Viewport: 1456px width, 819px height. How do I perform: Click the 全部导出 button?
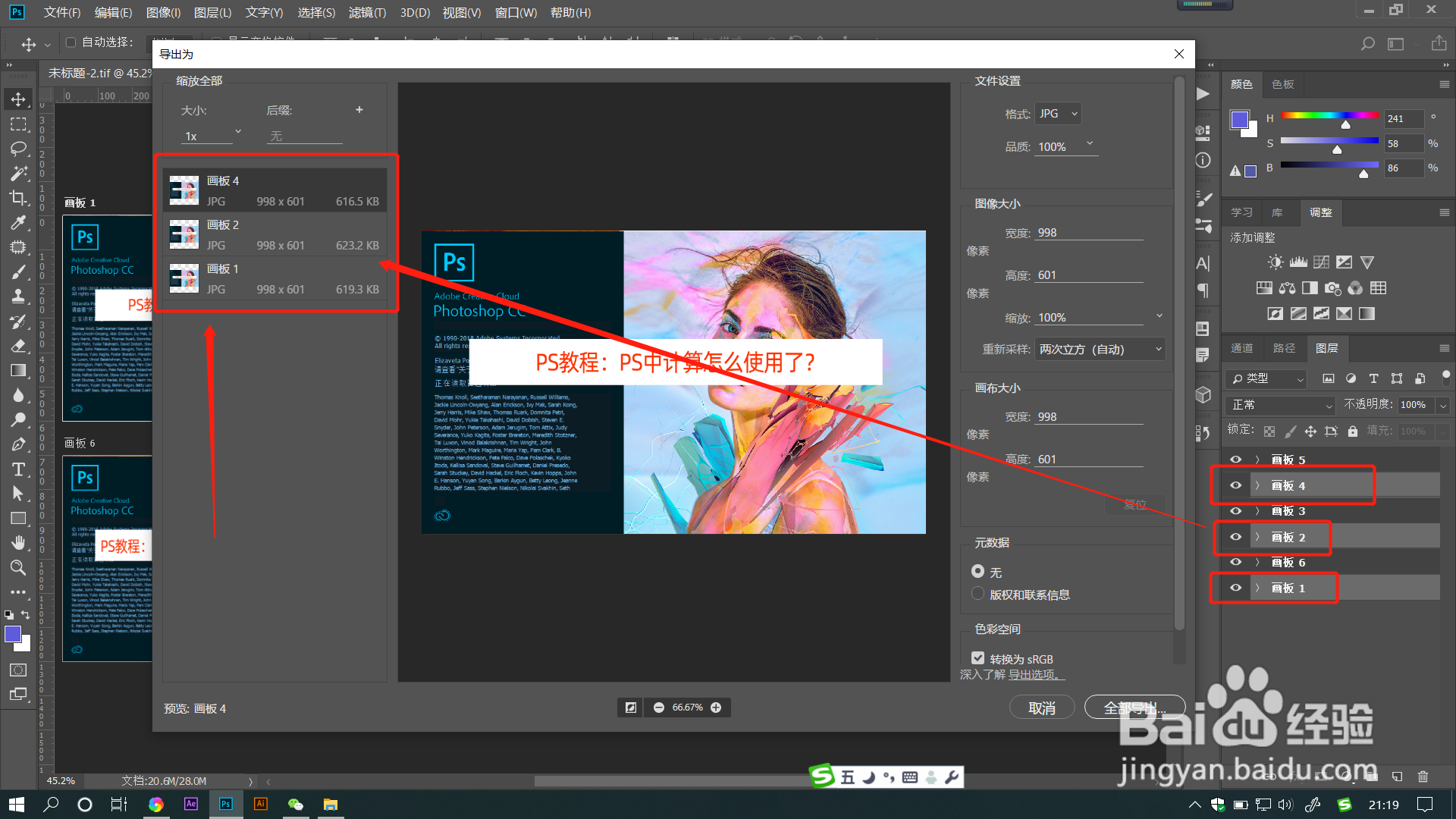click(x=1134, y=708)
